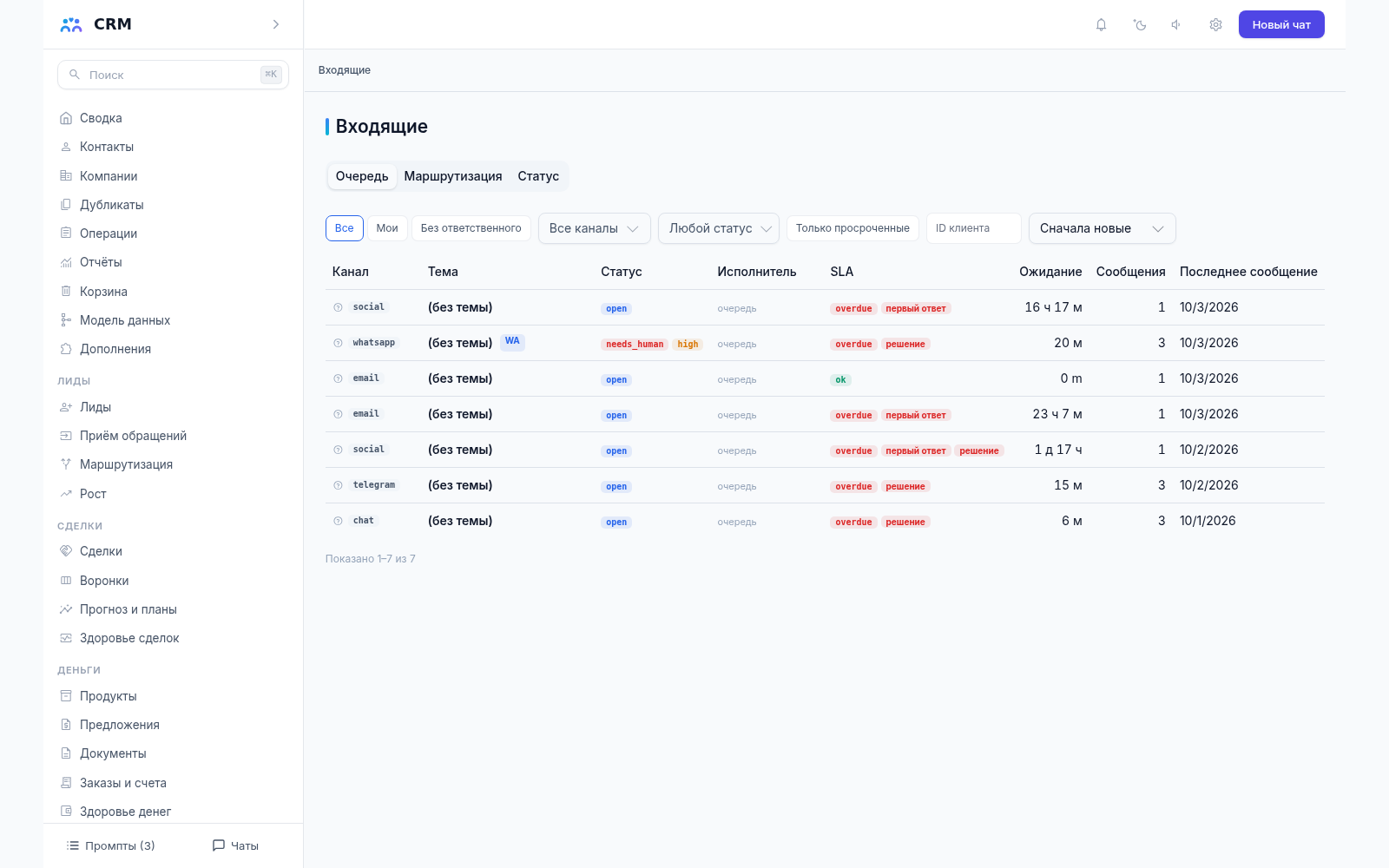Expand the Все каналы dropdown
1389x868 pixels.
pyautogui.click(x=595, y=228)
